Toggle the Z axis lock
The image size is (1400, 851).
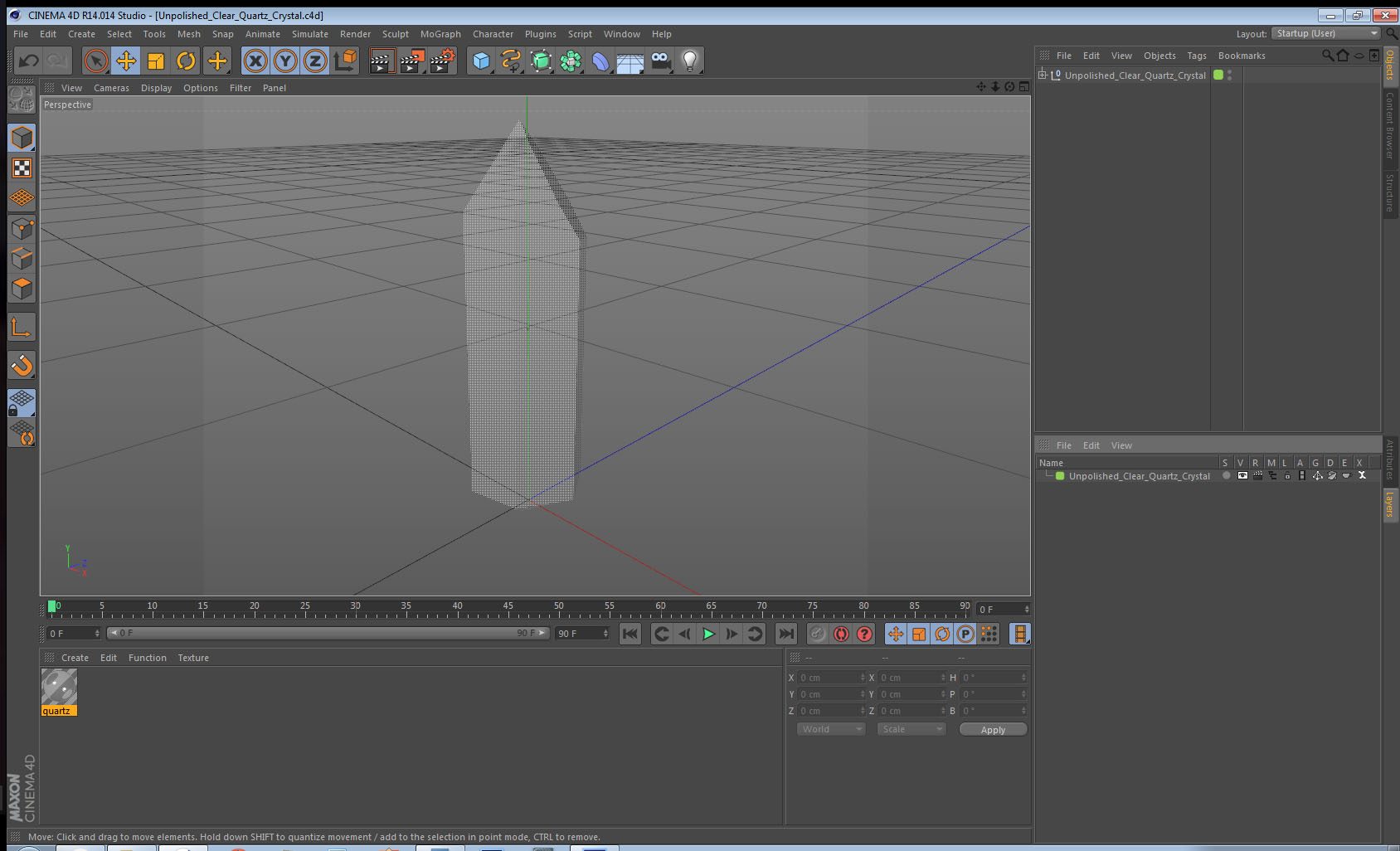click(x=315, y=61)
